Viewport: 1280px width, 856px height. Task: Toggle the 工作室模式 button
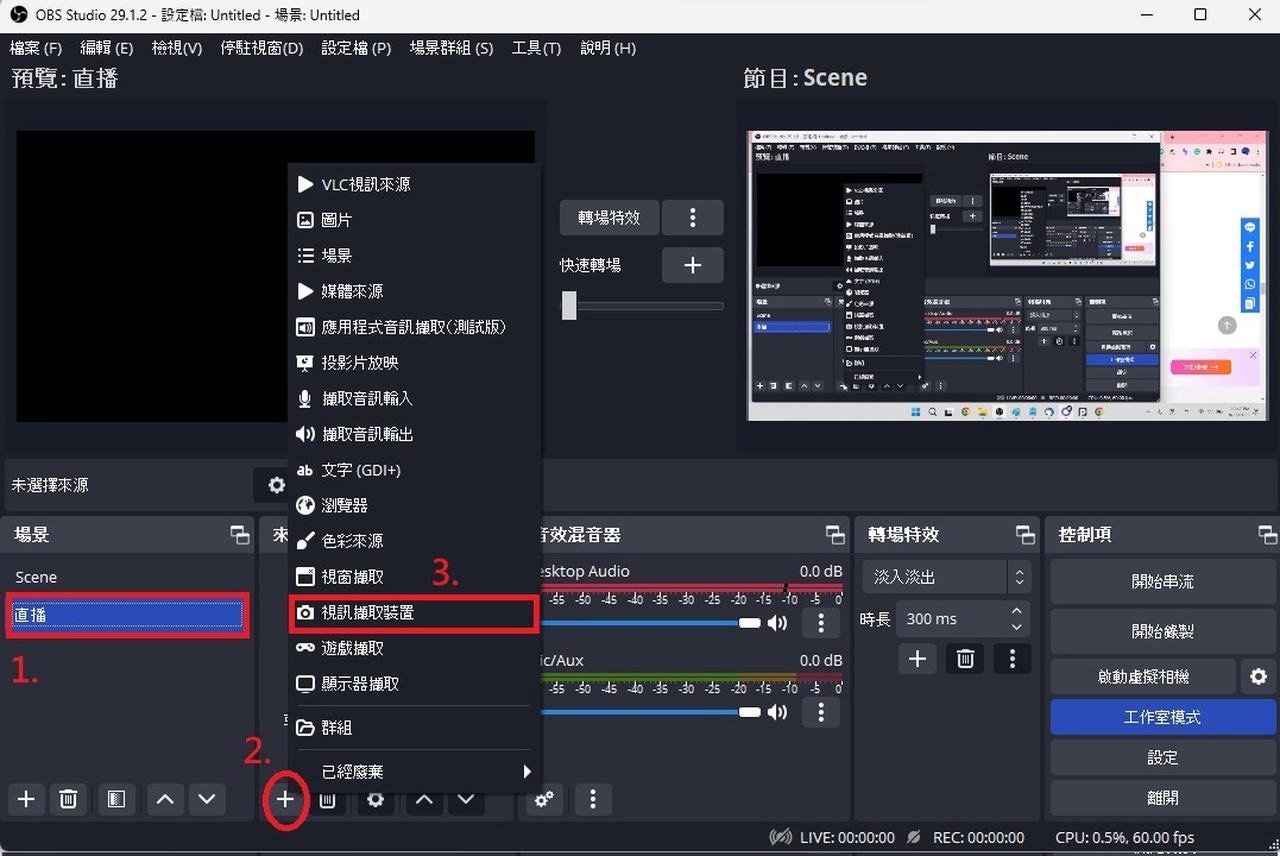pos(1163,717)
